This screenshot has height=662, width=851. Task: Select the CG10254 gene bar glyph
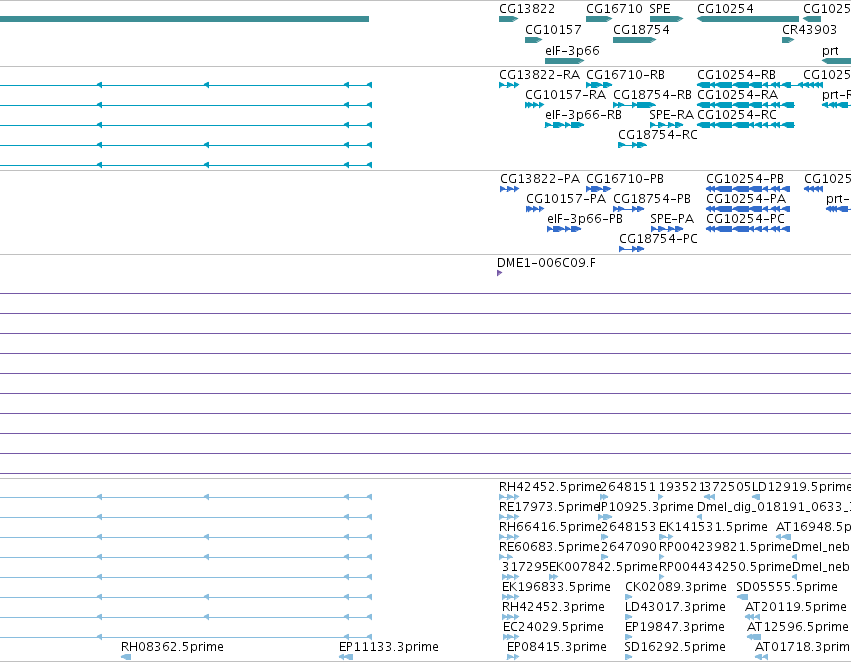click(748, 19)
